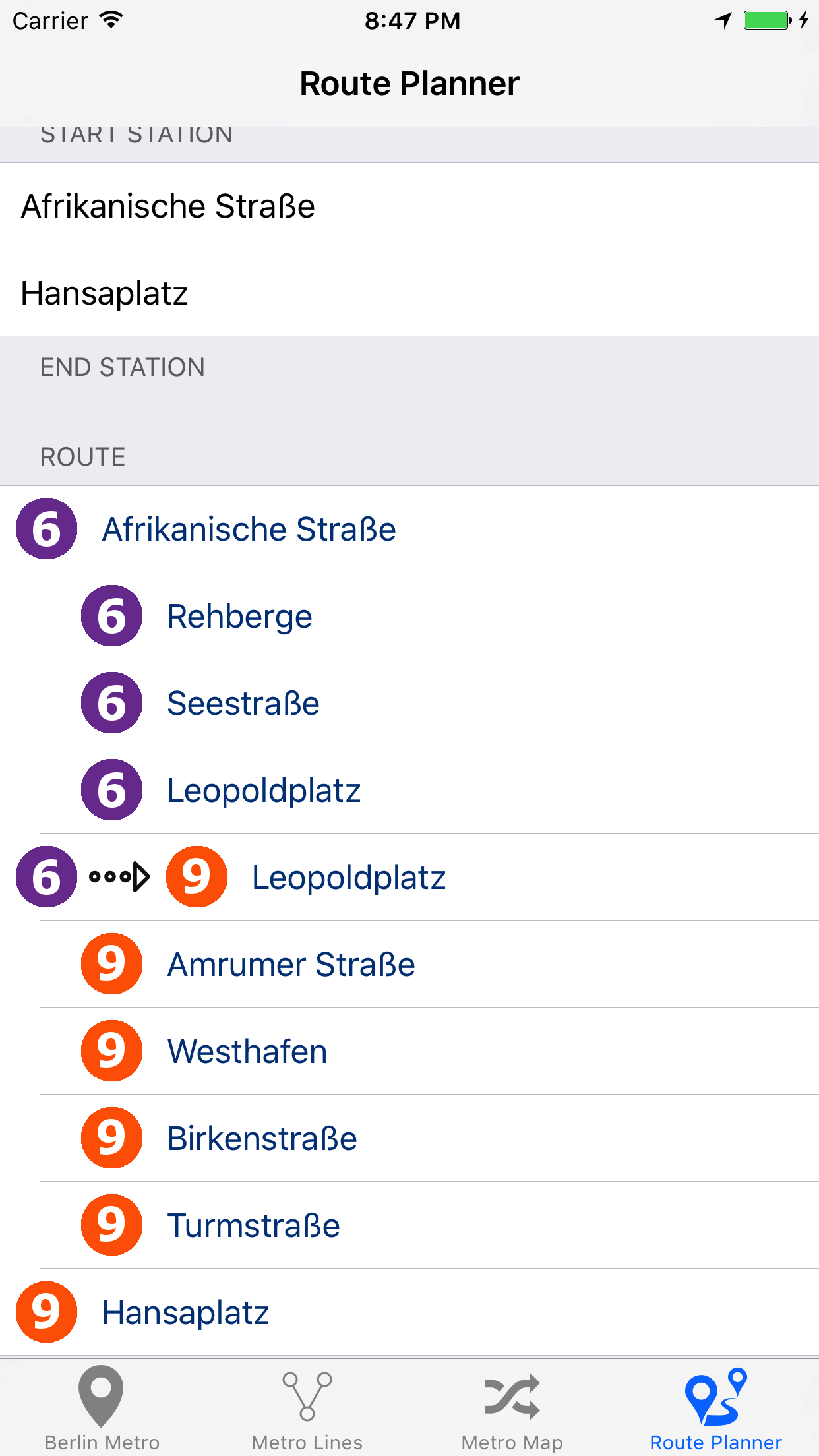This screenshot has width=819, height=1456.
Task: Tap the location arrow in status bar
Action: point(723,20)
